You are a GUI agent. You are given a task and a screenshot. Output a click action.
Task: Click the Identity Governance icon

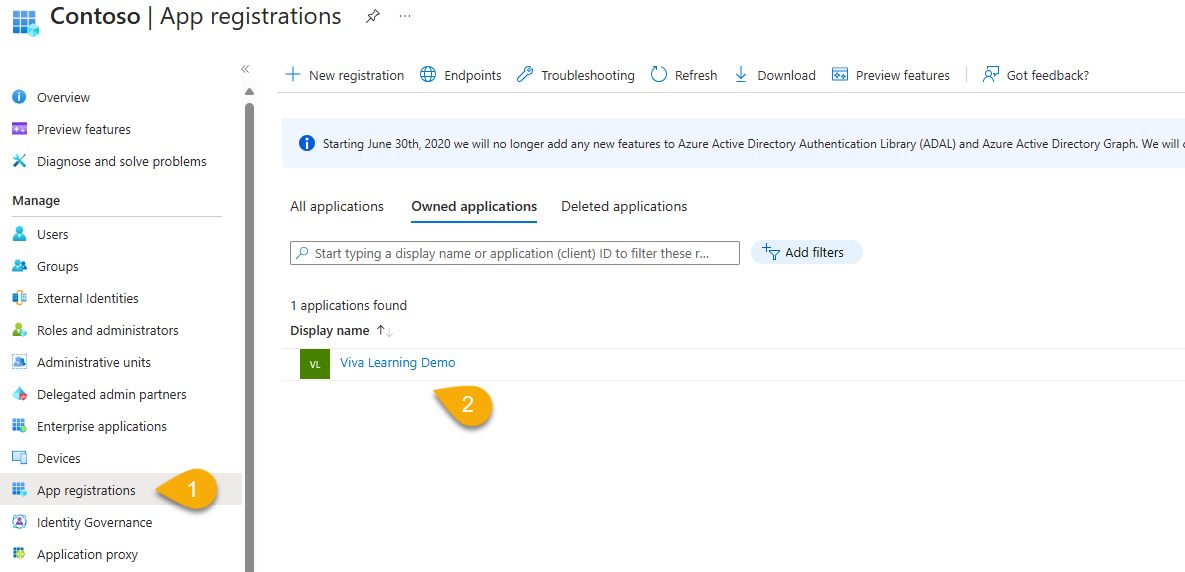point(20,522)
